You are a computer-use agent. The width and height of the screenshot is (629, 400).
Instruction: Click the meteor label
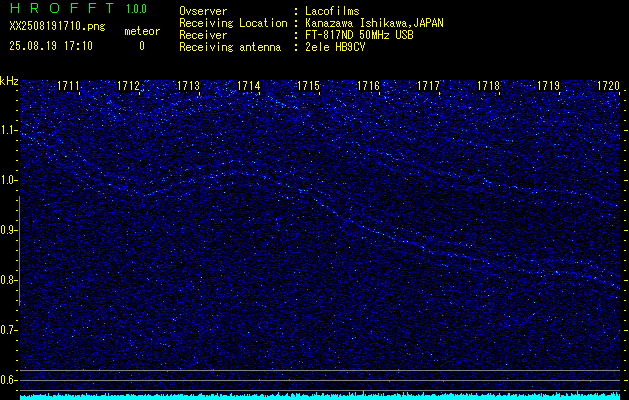point(142,31)
